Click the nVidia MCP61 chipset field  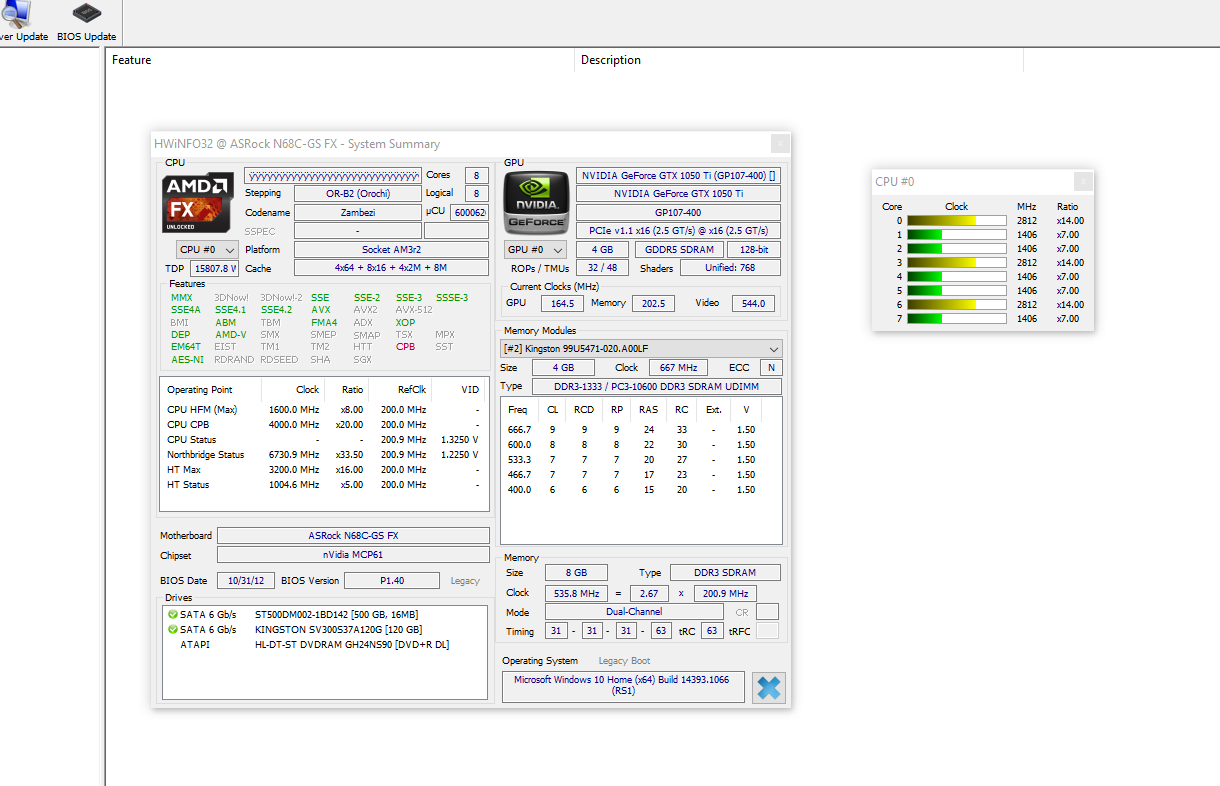(x=353, y=555)
